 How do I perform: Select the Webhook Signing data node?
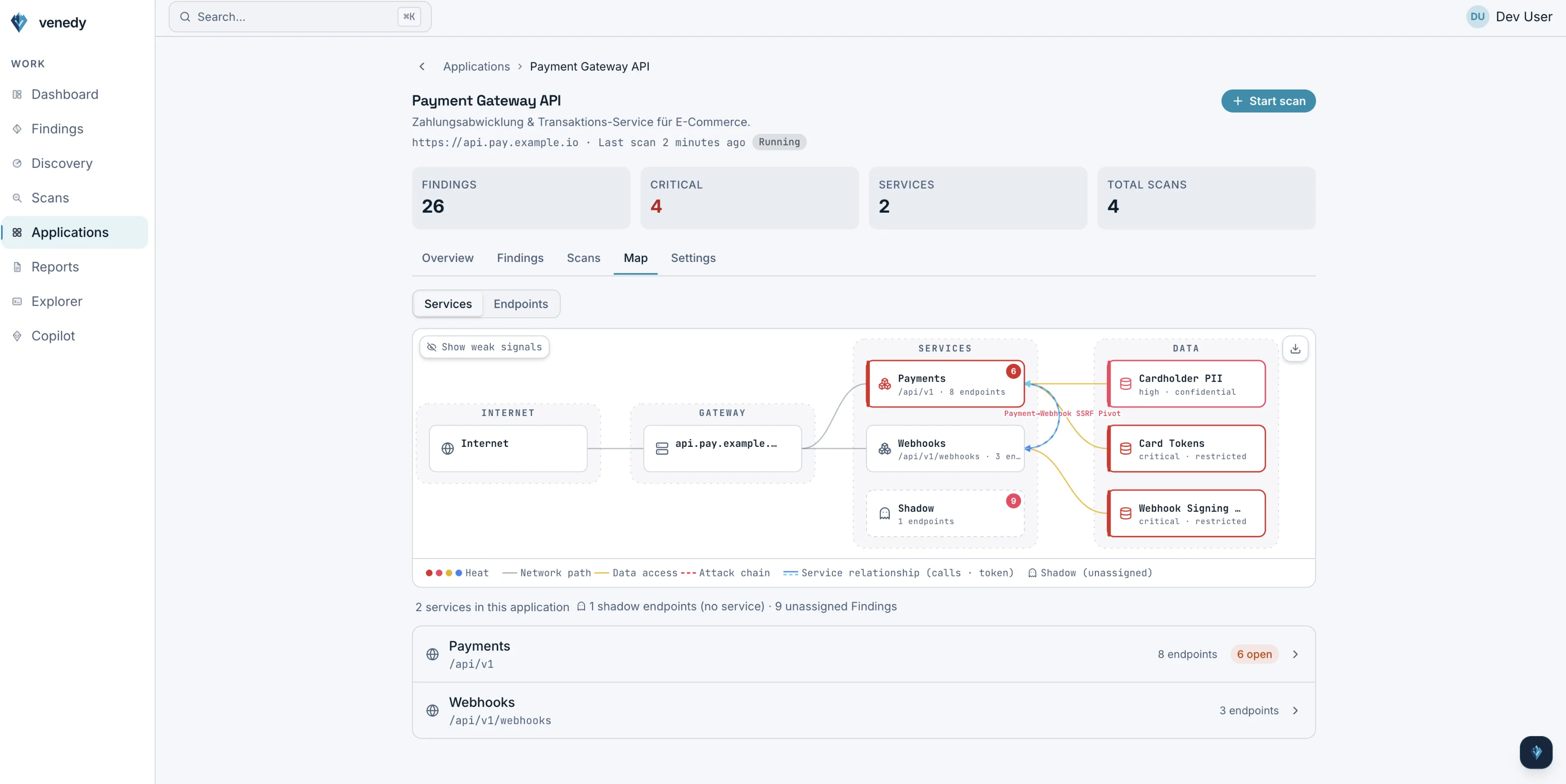pyautogui.click(x=1186, y=514)
